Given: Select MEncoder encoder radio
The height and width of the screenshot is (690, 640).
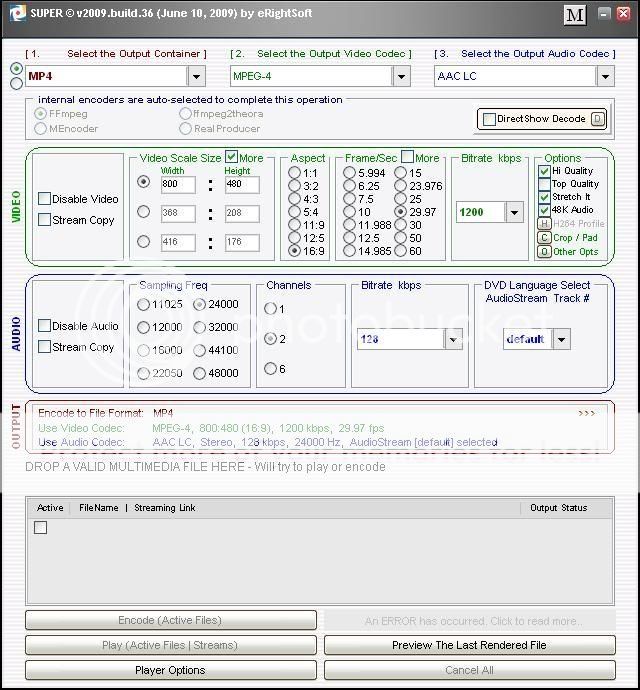Looking at the screenshot, I should [x=40, y=128].
